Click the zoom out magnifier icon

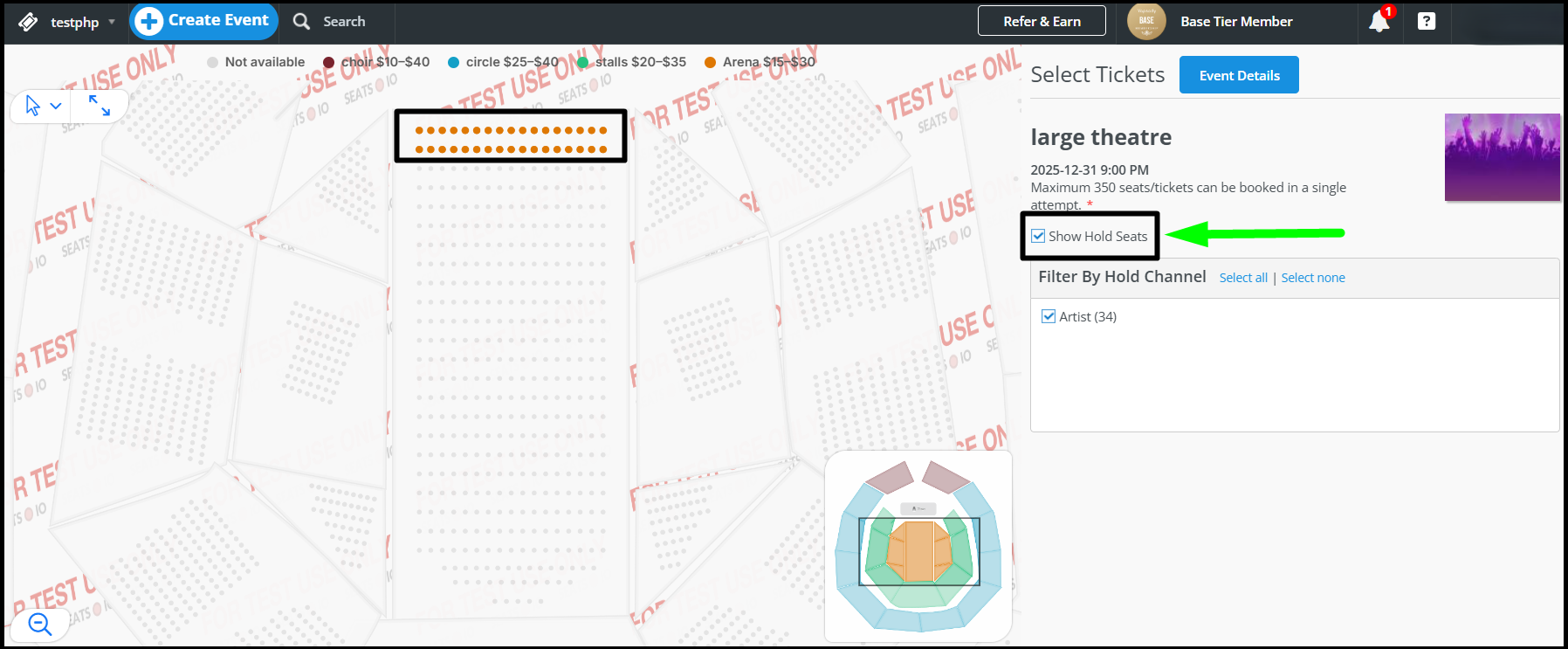click(40, 624)
